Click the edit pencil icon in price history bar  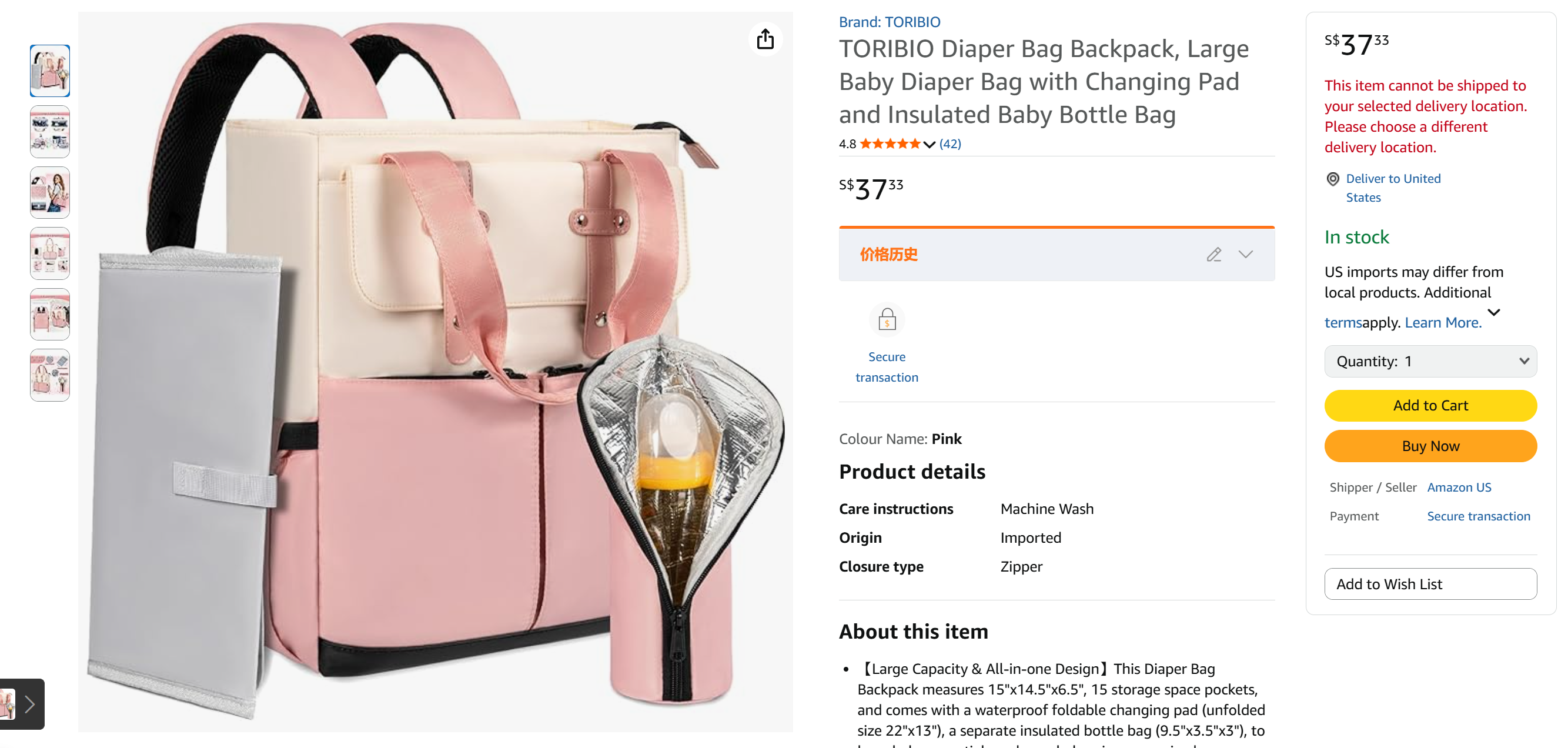point(1213,255)
